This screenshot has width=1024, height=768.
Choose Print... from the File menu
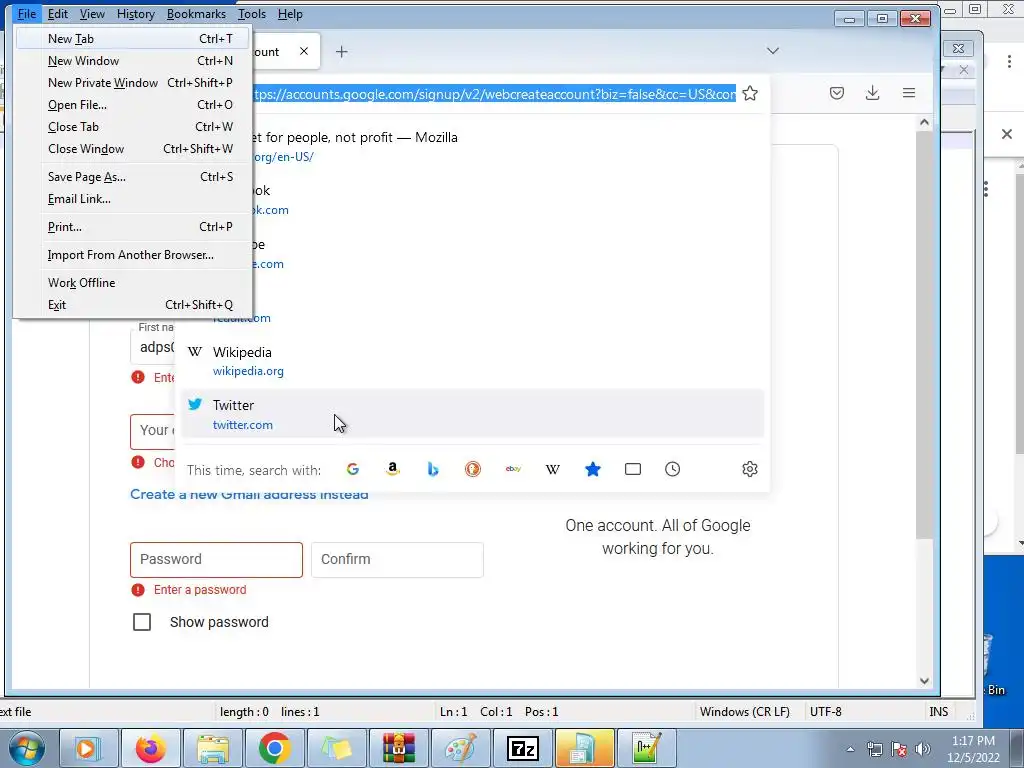pos(133,227)
